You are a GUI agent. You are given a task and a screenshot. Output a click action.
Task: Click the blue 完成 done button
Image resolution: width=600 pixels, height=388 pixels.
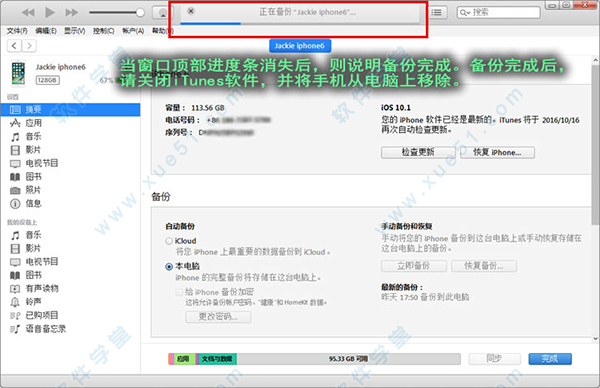550,359
